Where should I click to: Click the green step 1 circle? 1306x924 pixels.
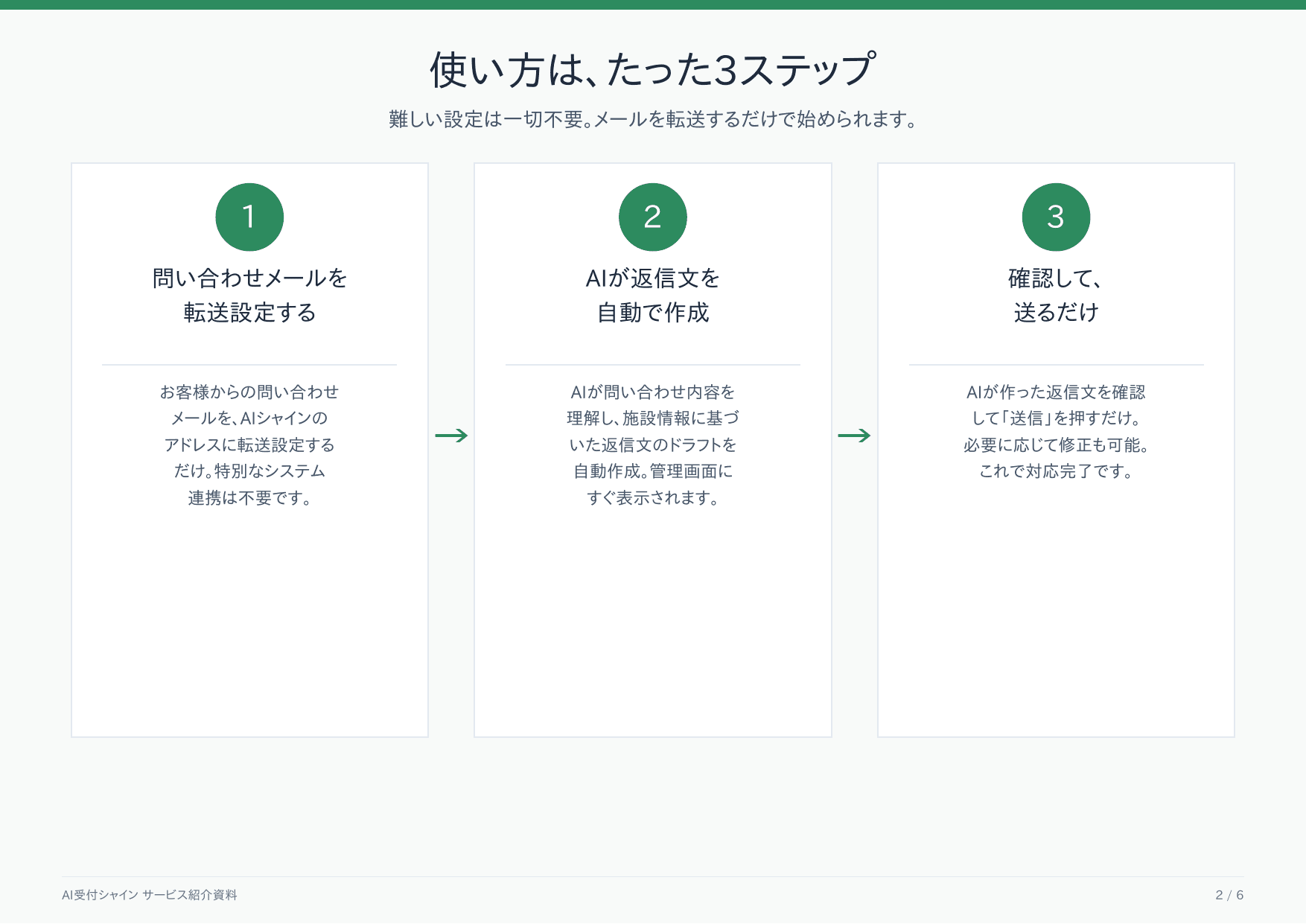[x=249, y=217]
